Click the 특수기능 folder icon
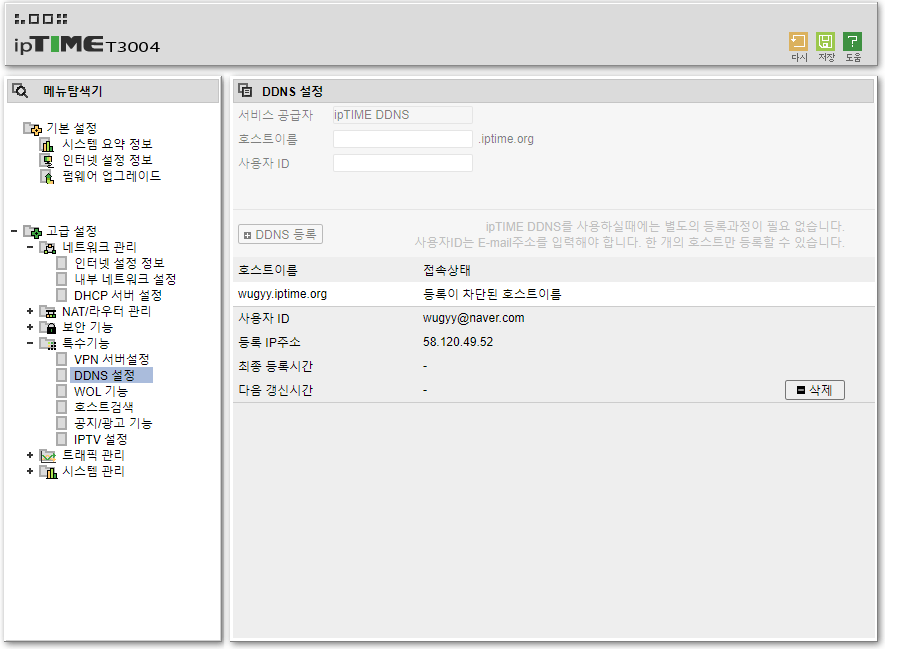The image size is (903, 657). click(48, 344)
